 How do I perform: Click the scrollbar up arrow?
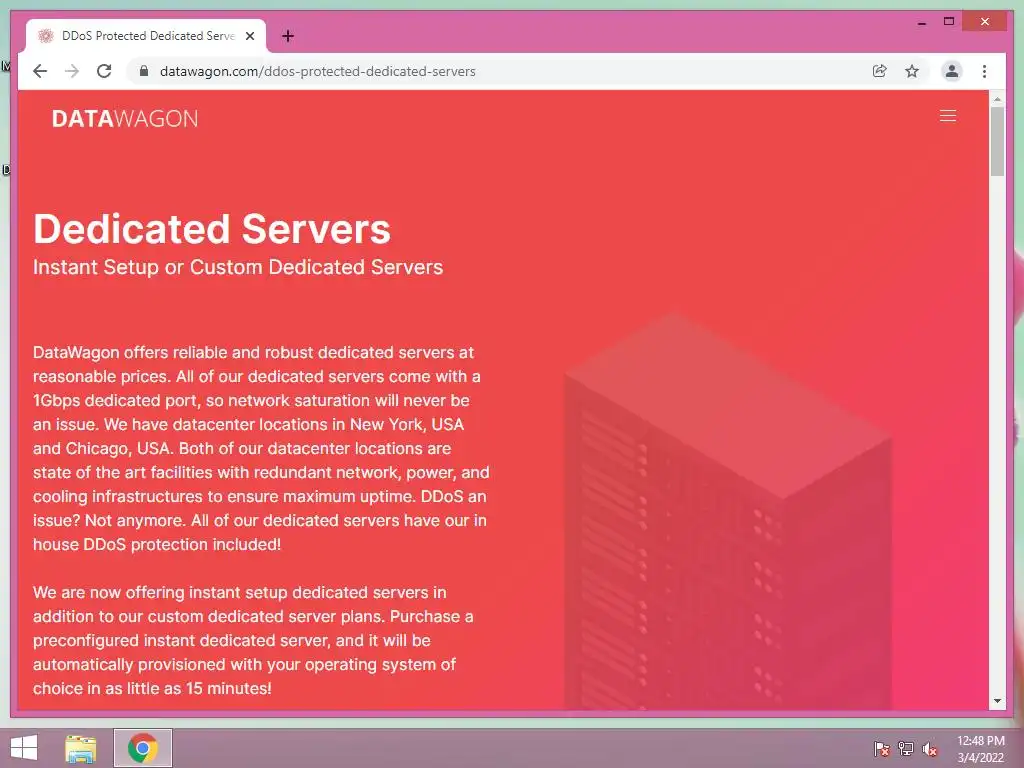click(997, 99)
